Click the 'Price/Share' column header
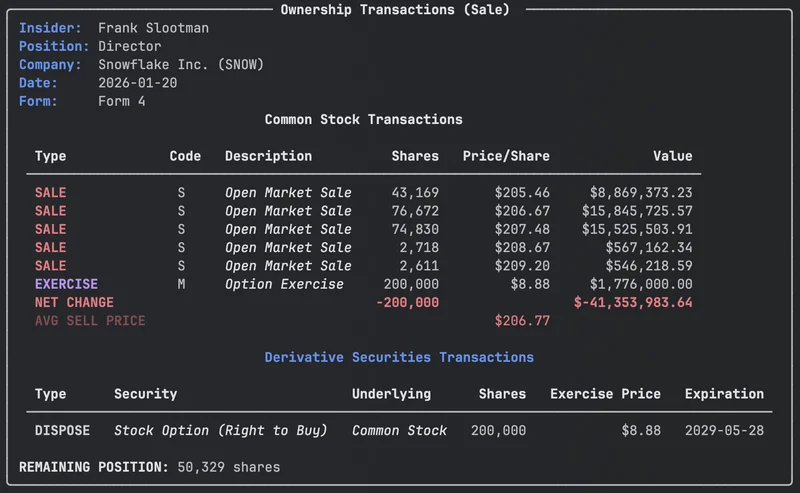The width and height of the screenshot is (800, 493). 506,156
